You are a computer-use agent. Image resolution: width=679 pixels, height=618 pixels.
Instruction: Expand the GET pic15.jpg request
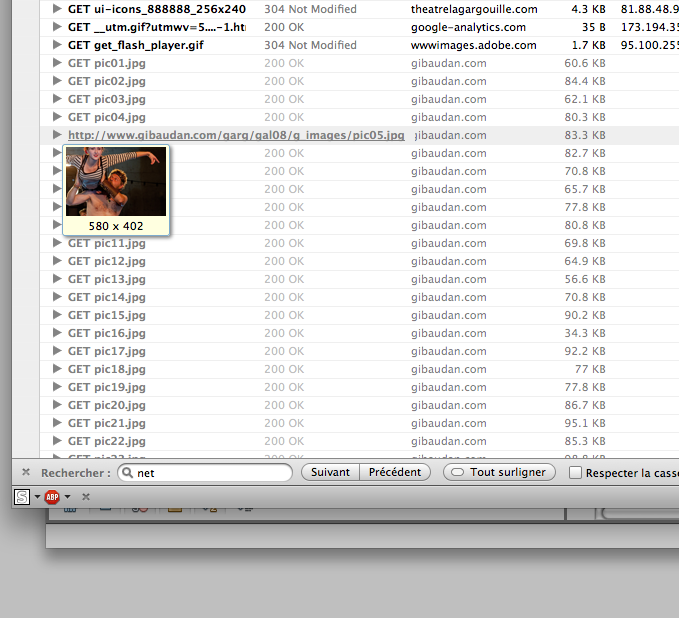pyautogui.click(x=57, y=314)
